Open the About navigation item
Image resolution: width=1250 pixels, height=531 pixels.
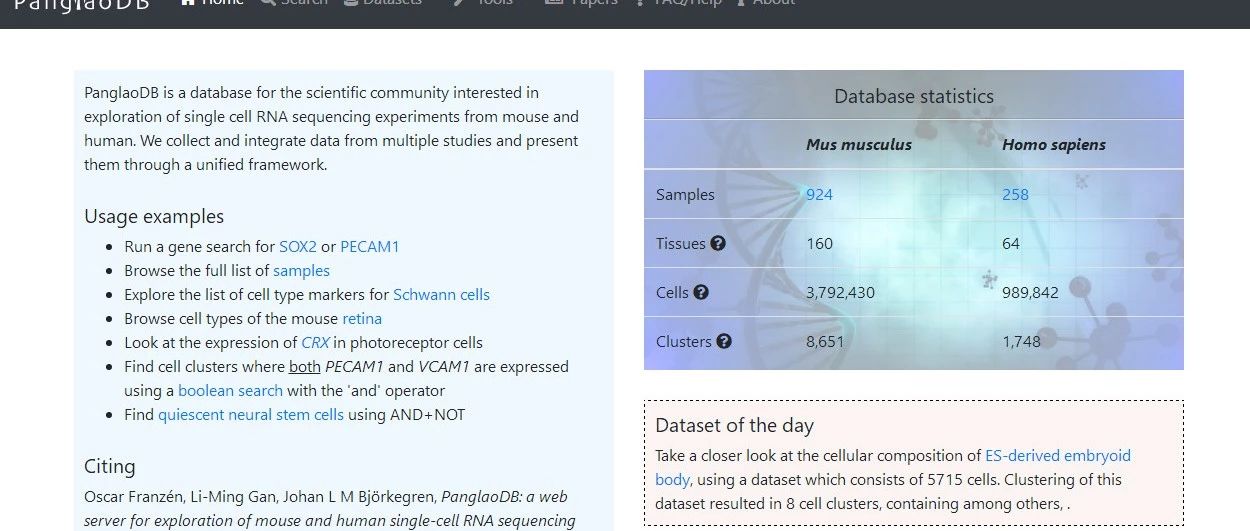(x=766, y=3)
